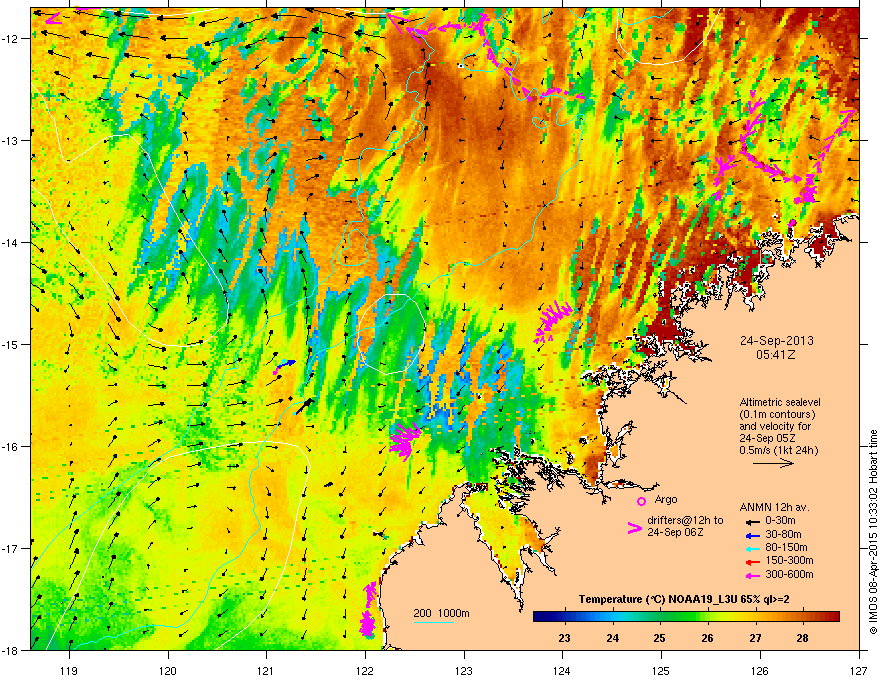This screenshot has height=680, width=880.
Task: Click latitude label -13 on the y-axis
Action: (11, 140)
